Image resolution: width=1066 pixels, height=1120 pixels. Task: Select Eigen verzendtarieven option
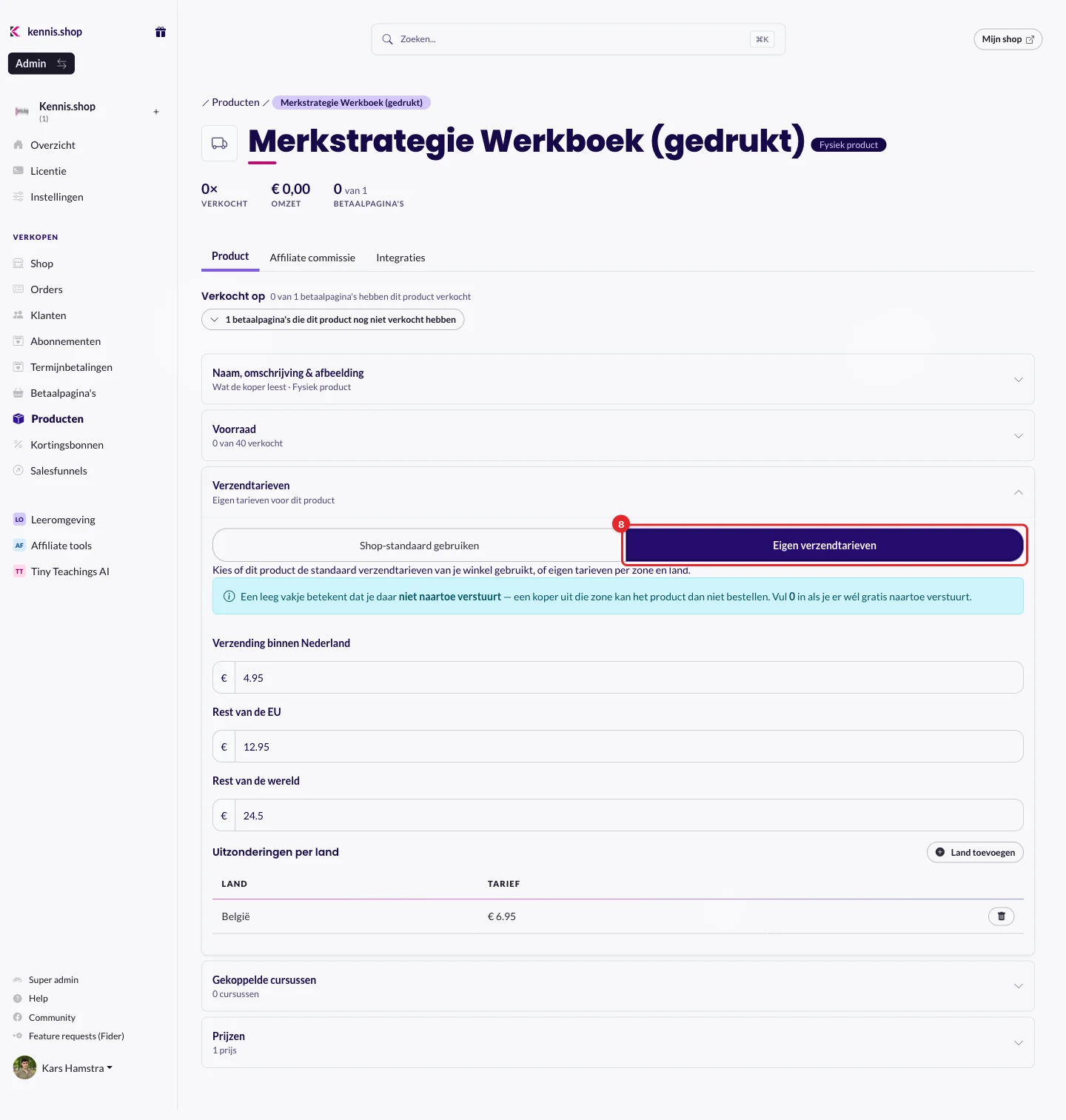tap(825, 546)
